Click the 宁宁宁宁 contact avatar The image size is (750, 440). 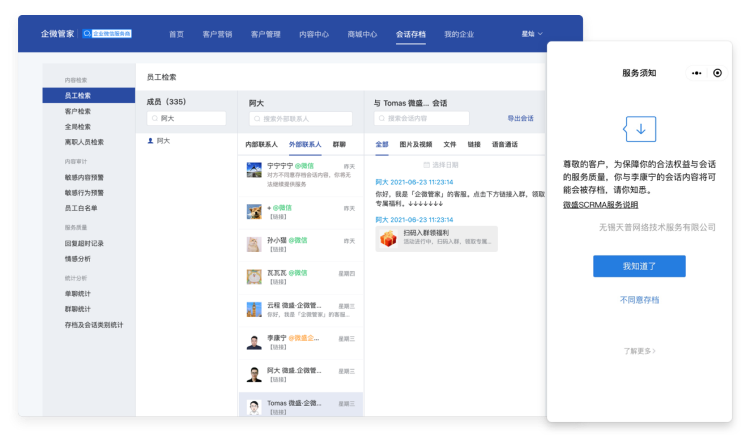(255, 171)
